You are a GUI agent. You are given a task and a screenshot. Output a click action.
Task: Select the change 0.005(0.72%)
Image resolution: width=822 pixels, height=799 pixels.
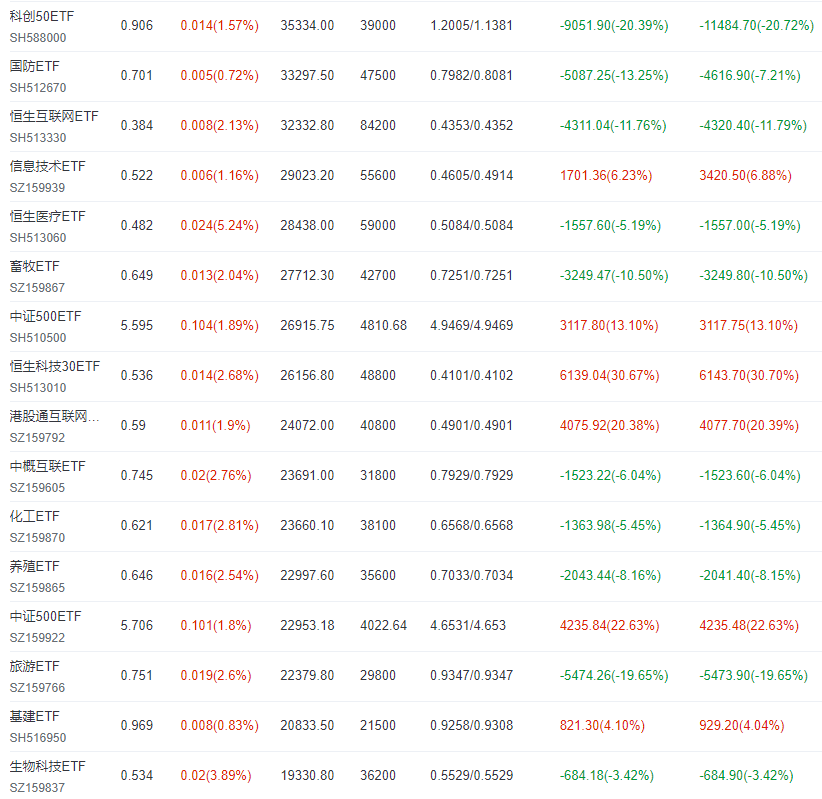(220, 75)
